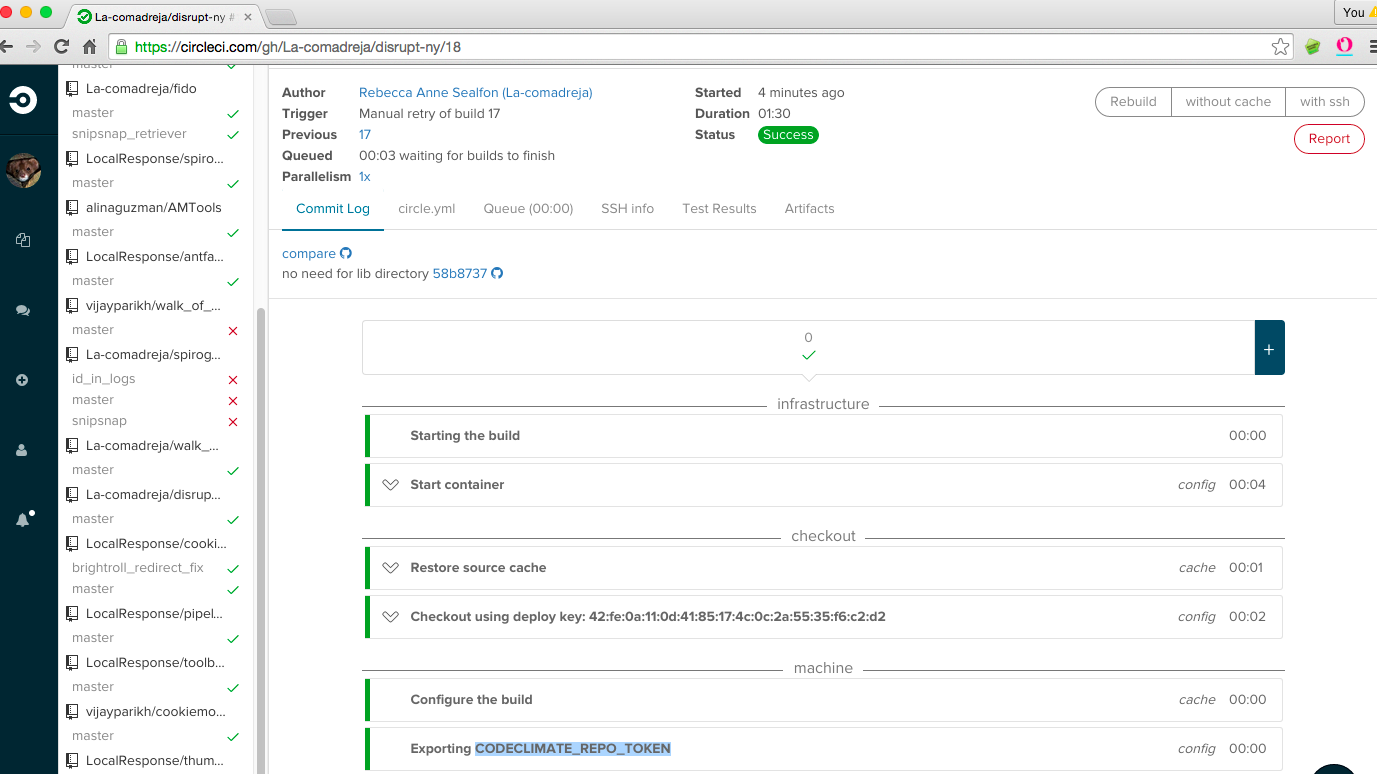Click the green check on snipsnap_retriever branch
The width and height of the screenshot is (1377, 774).
233,135
